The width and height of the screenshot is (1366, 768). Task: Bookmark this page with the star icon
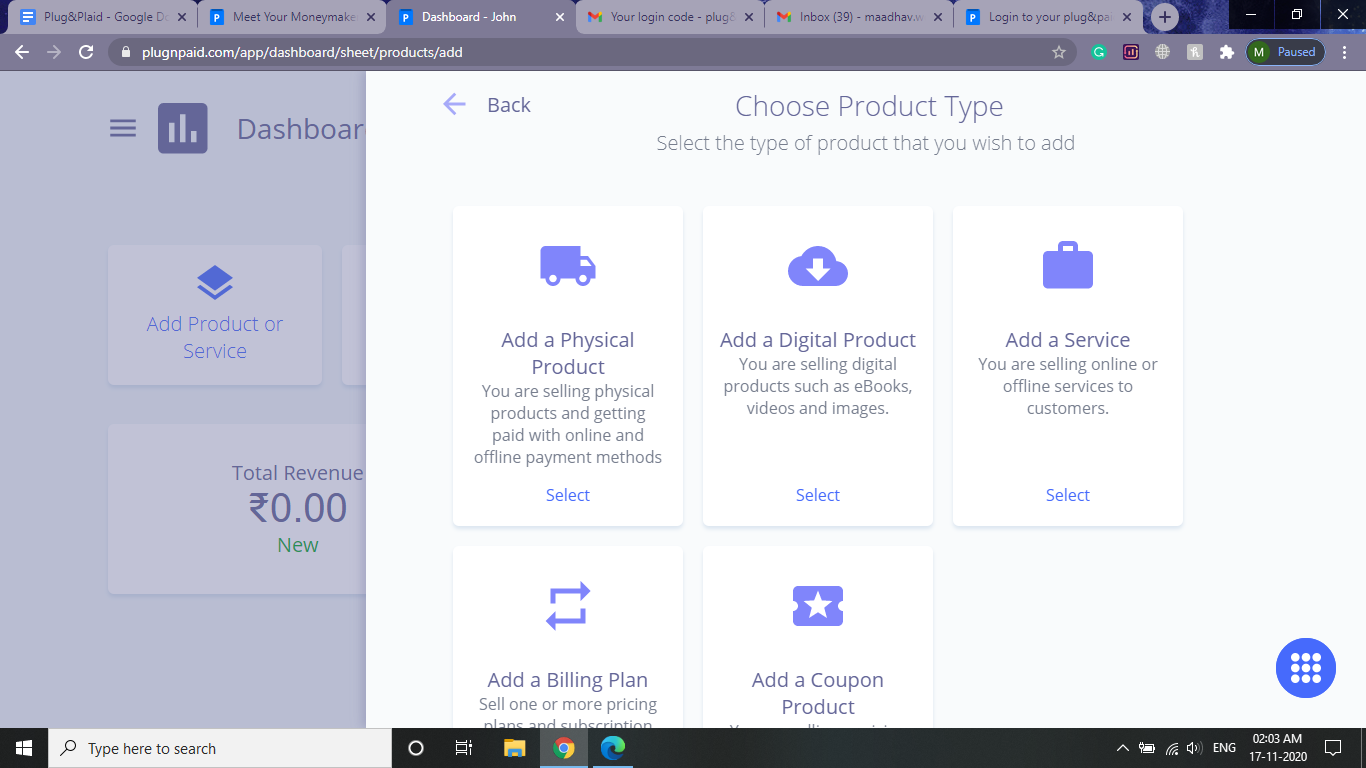click(1059, 52)
